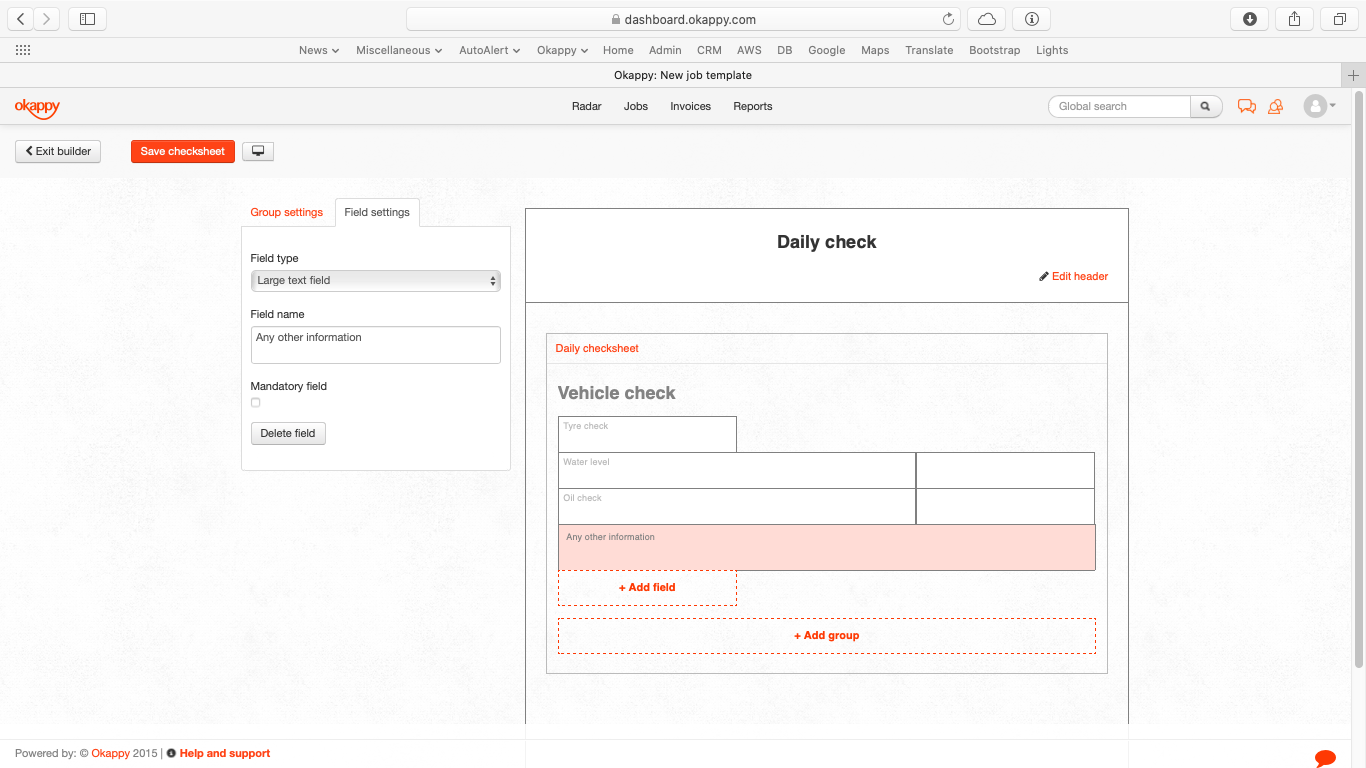Image resolution: width=1366 pixels, height=768 pixels.
Task: Click the Okappy logo
Action: click(37, 106)
